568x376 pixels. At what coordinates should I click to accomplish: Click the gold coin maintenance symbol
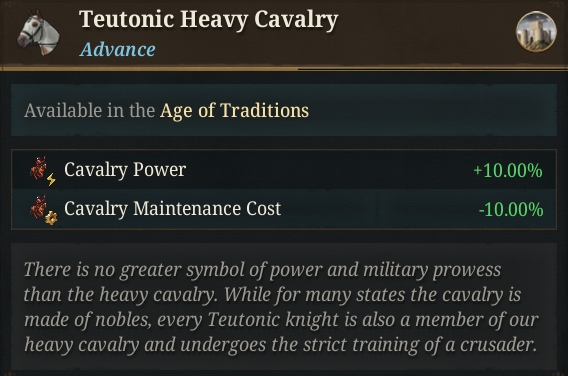click(51, 218)
